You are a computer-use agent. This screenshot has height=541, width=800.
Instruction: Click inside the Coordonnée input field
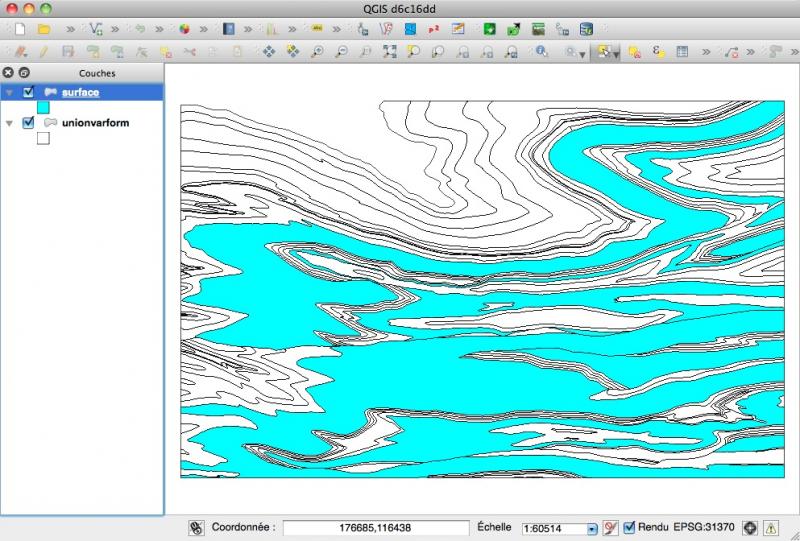pyautogui.click(x=376, y=528)
